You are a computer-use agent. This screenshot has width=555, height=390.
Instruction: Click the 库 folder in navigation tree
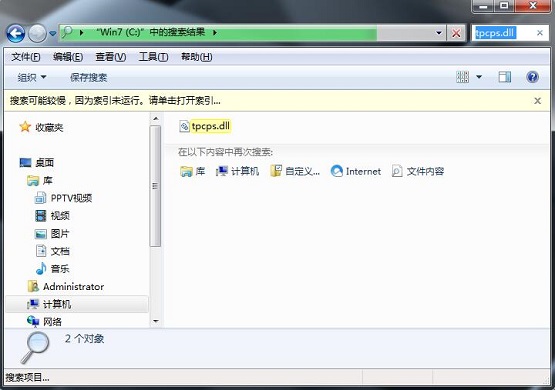tap(48, 180)
